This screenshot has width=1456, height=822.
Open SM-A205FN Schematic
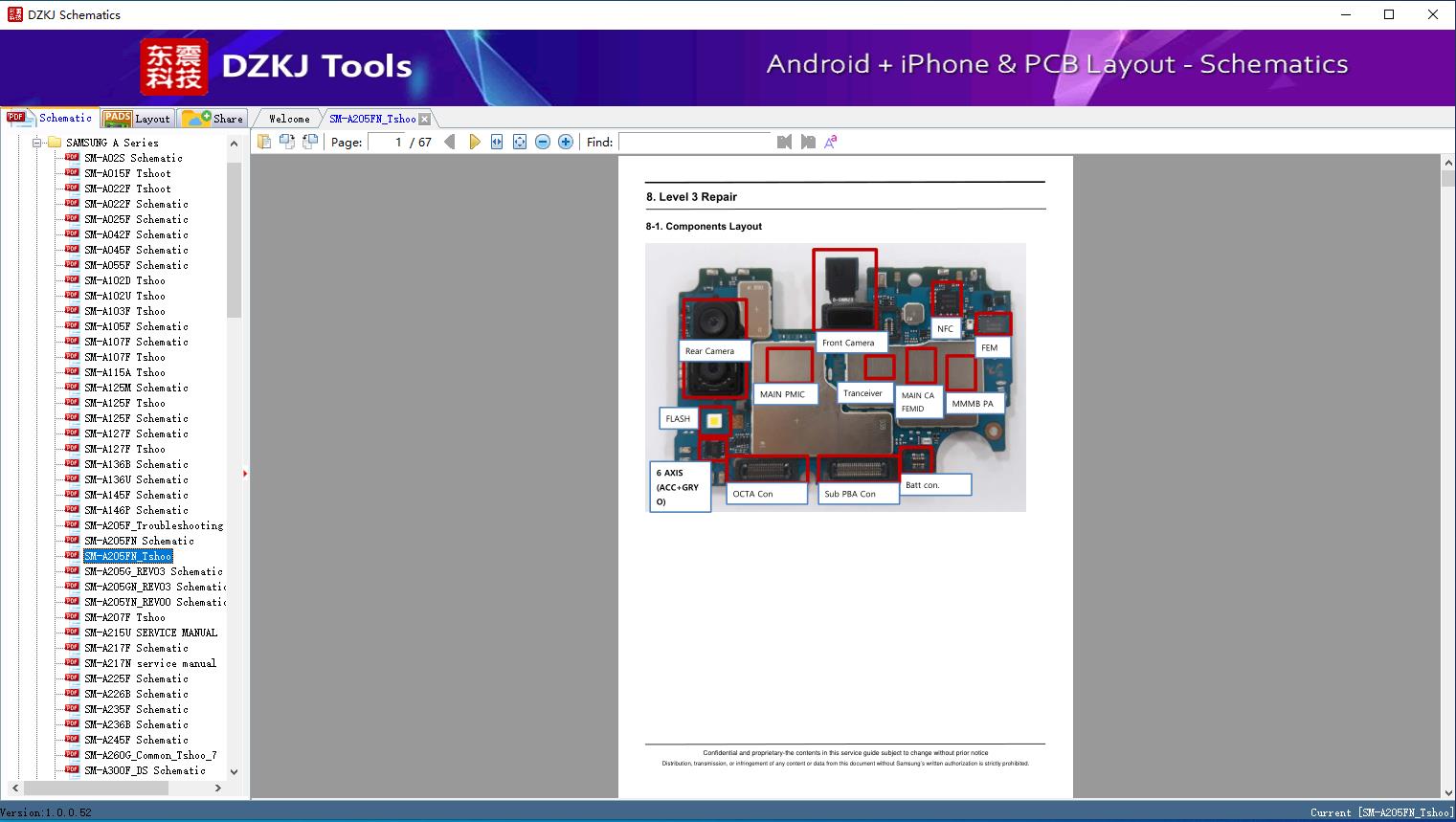(139, 541)
